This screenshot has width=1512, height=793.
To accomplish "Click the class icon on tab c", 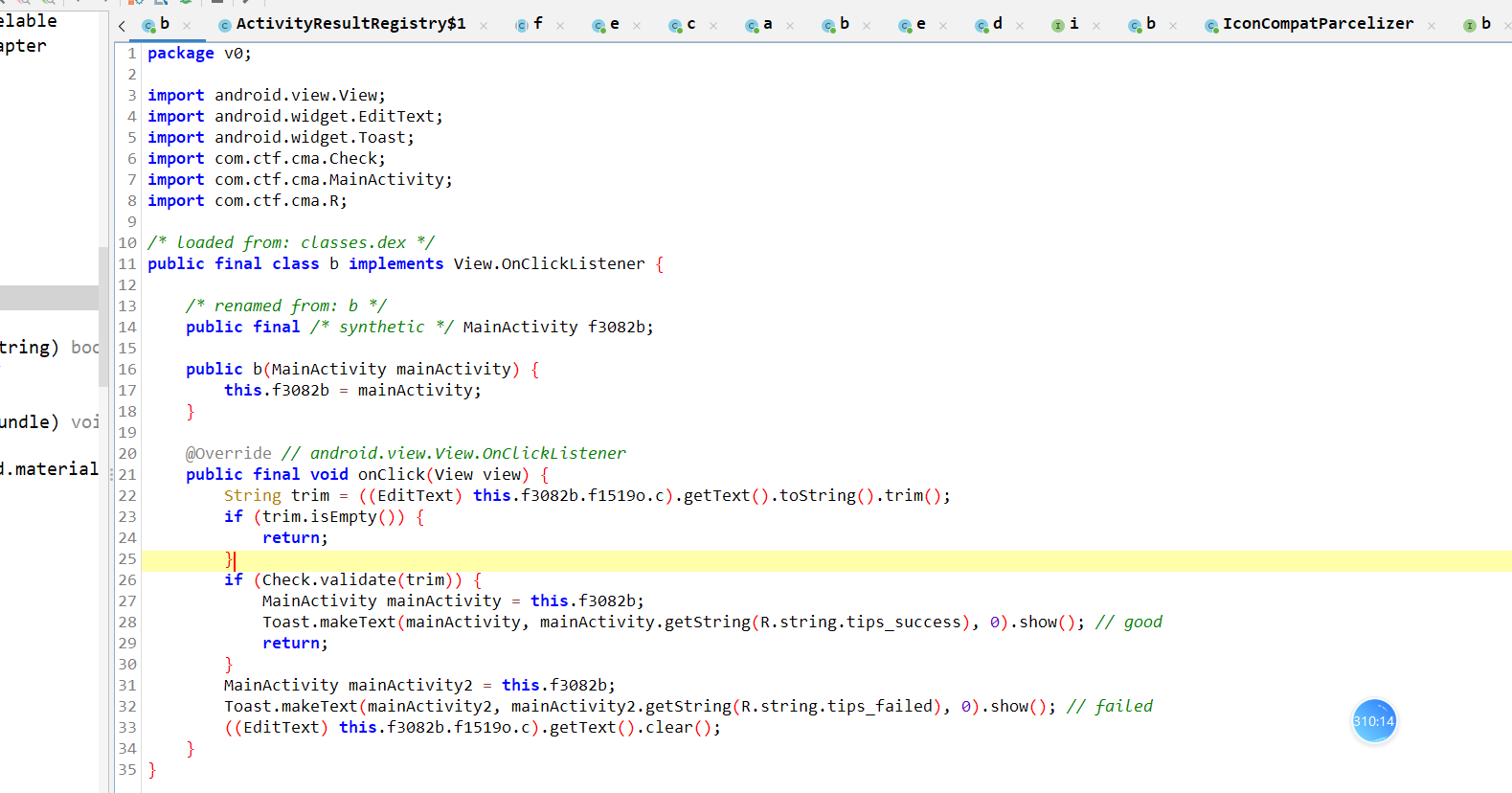I will 675,25.
